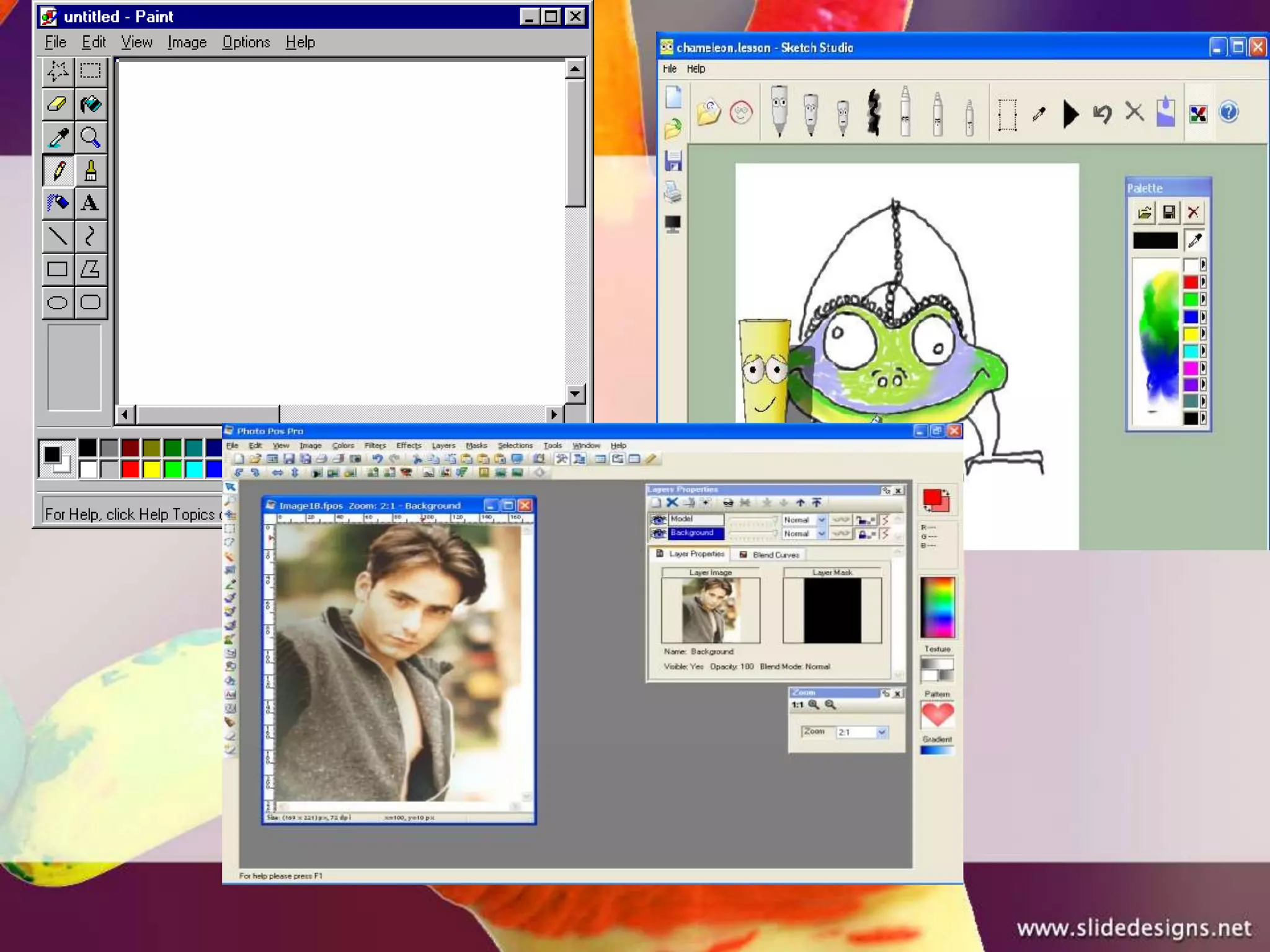Toggle Background layer visibility eye
The width and height of the screenshot is (1270, 952).
(658, 534)
